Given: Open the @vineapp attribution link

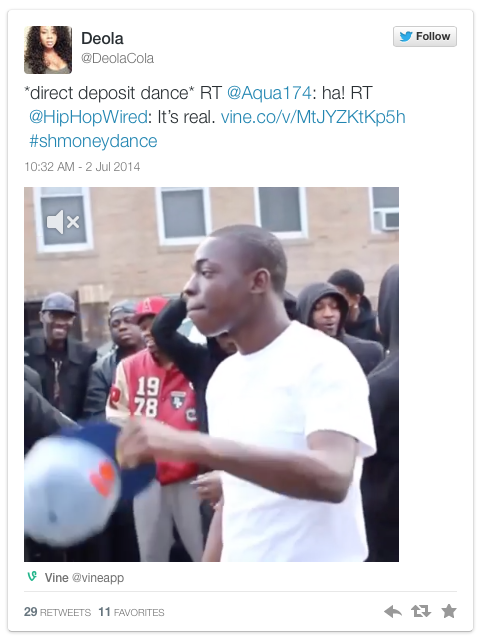Looking at the screenshot, I should pos(98,578).
